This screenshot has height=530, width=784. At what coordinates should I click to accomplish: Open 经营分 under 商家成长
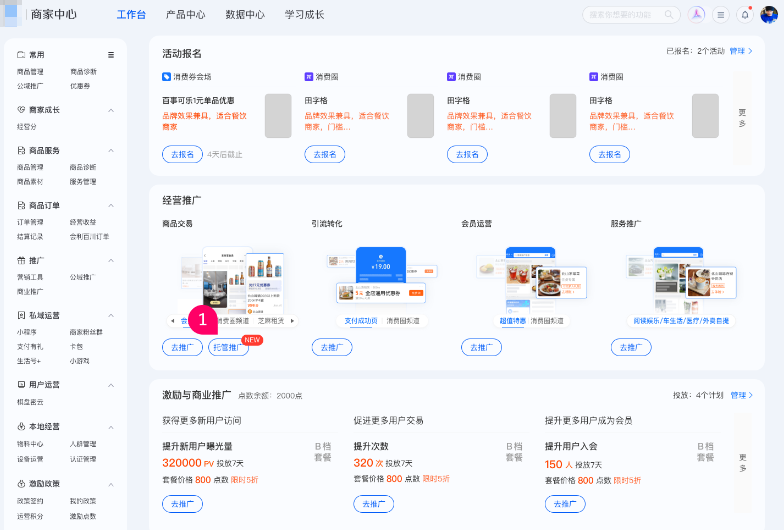(26, 127)
